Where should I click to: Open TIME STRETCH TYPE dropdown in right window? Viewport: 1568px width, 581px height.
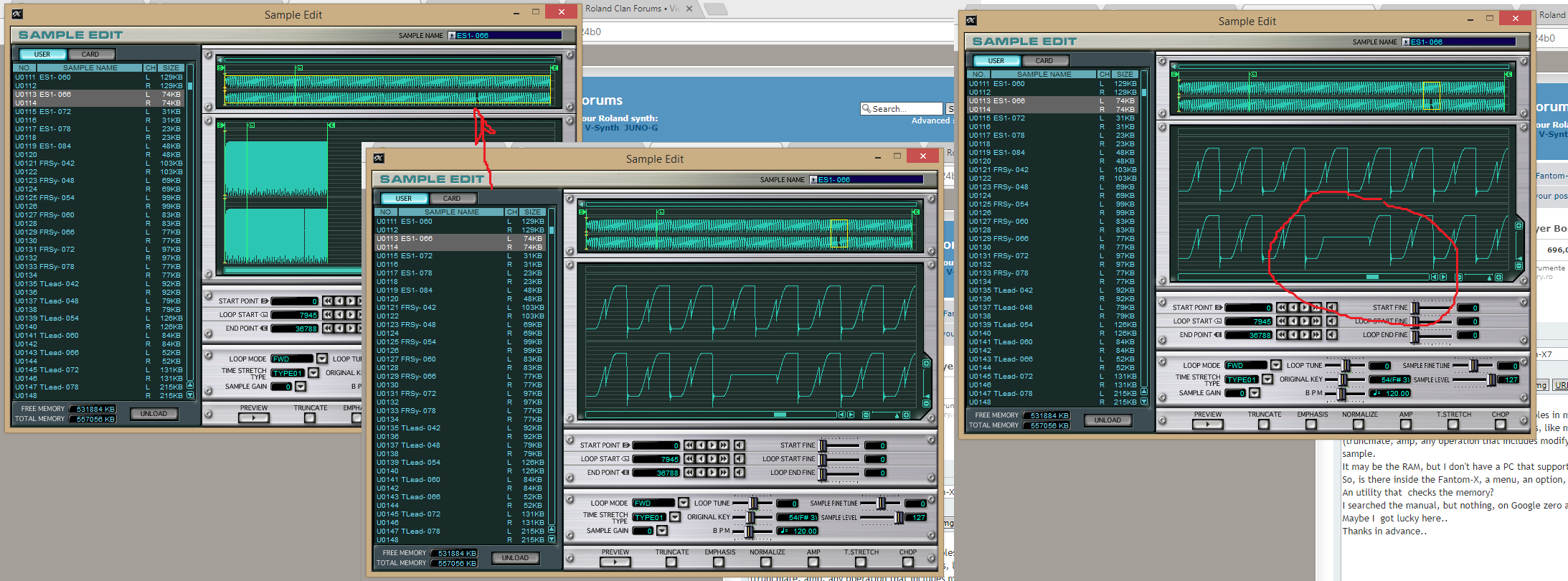click(1267, 379)
